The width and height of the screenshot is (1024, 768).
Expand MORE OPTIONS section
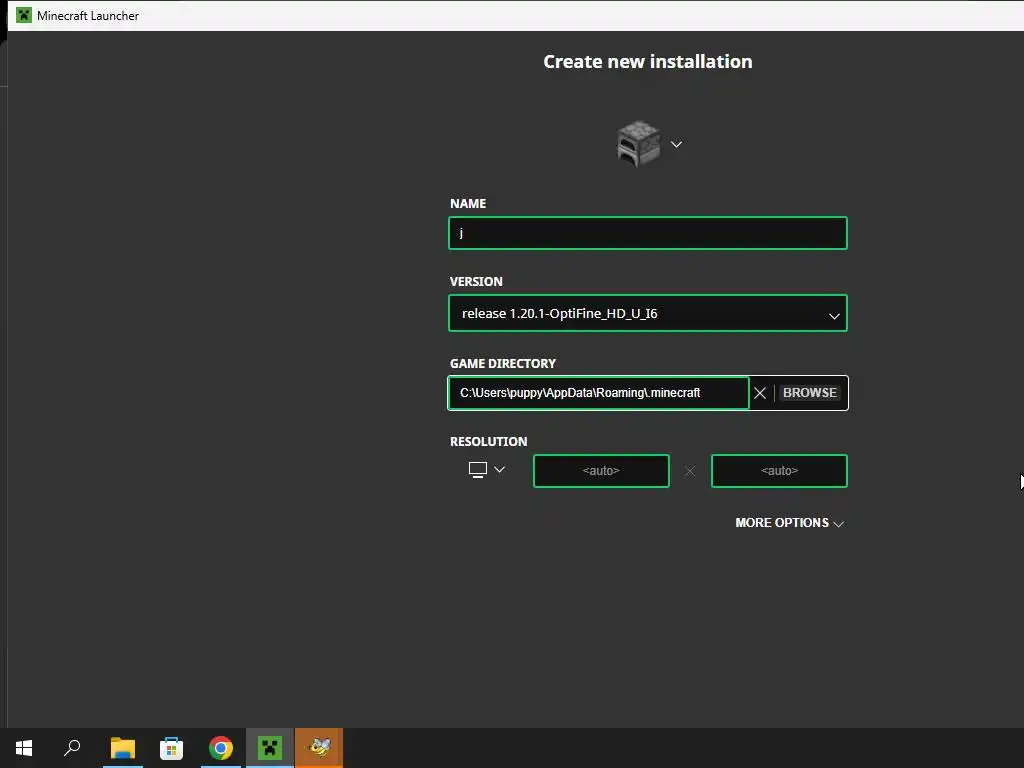pos(790,523)
